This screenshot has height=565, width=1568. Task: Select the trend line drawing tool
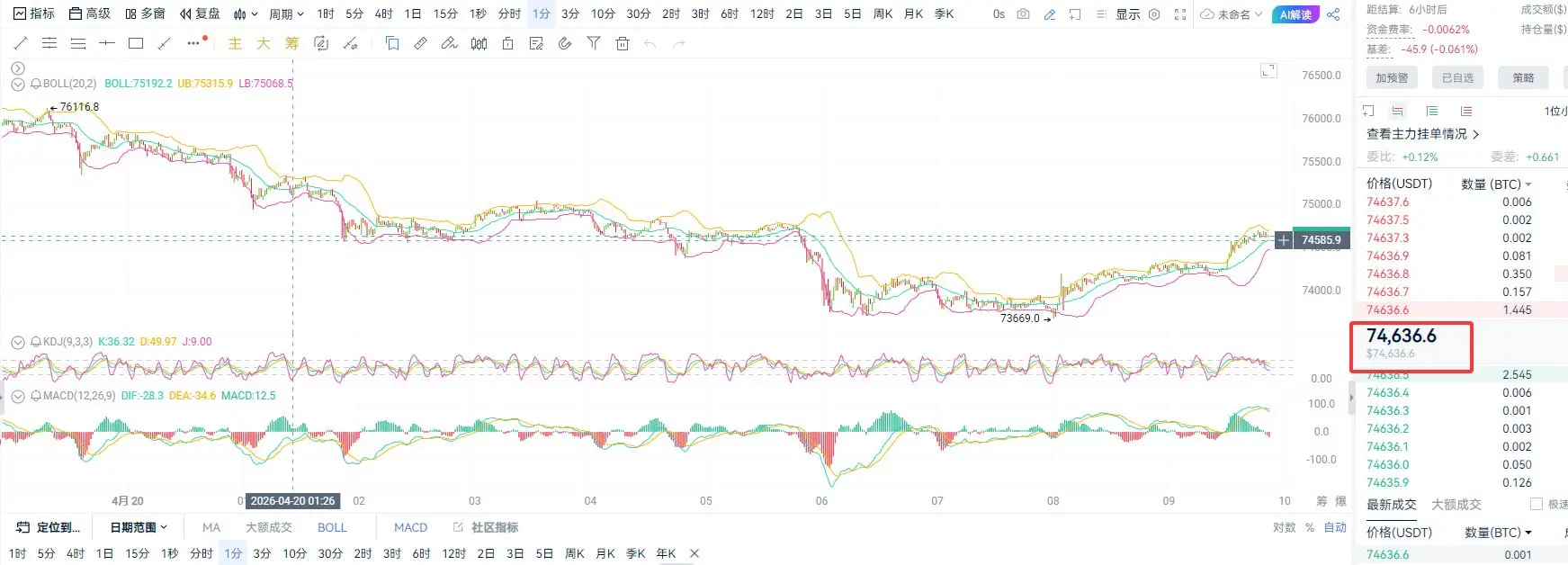[21, 43]
